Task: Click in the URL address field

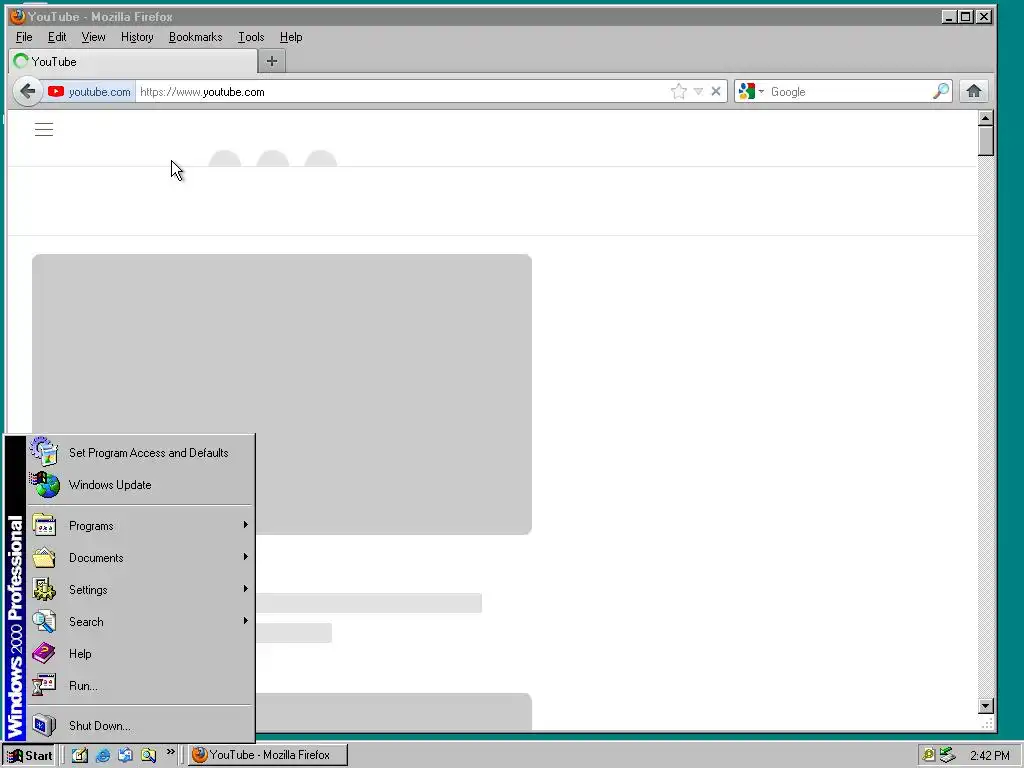Action: [x=402, y=91]
